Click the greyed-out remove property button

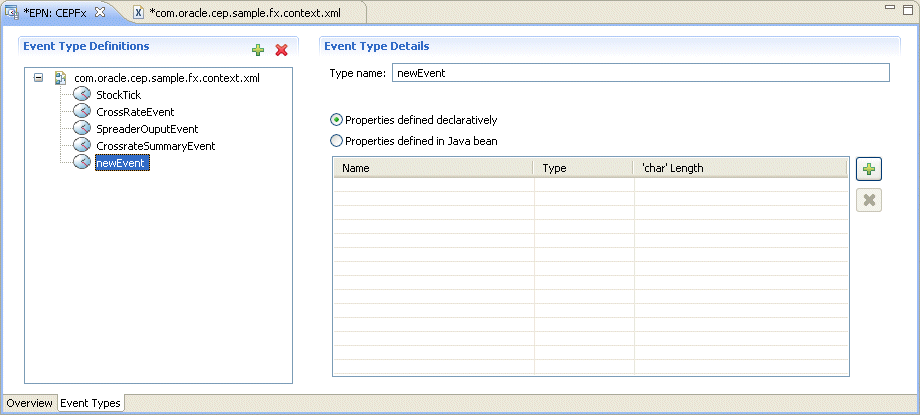click(x=869, y=200)
